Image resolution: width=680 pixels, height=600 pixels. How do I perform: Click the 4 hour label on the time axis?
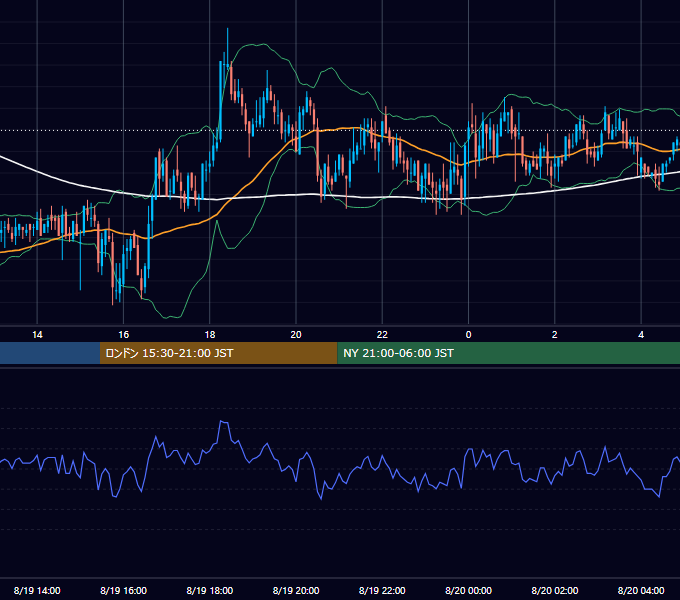pyautogui.click(x=641, y=335)
